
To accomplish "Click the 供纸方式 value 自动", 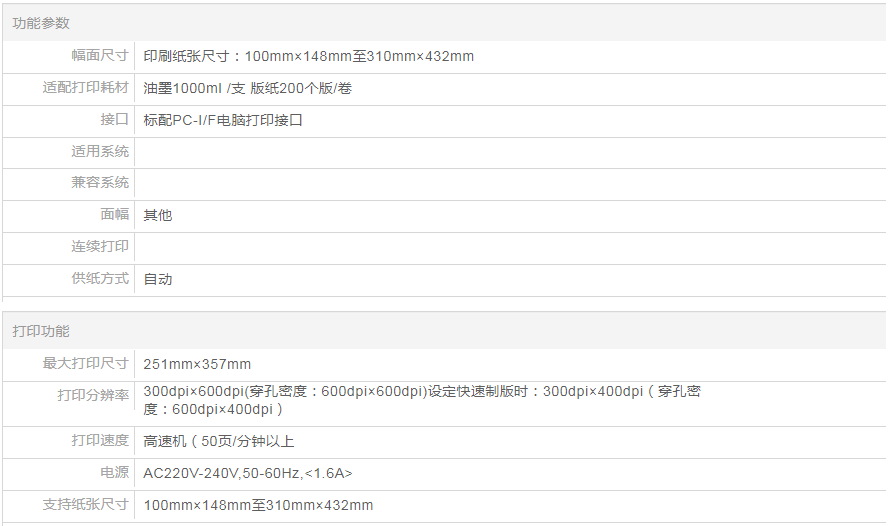I will [158, 279].
